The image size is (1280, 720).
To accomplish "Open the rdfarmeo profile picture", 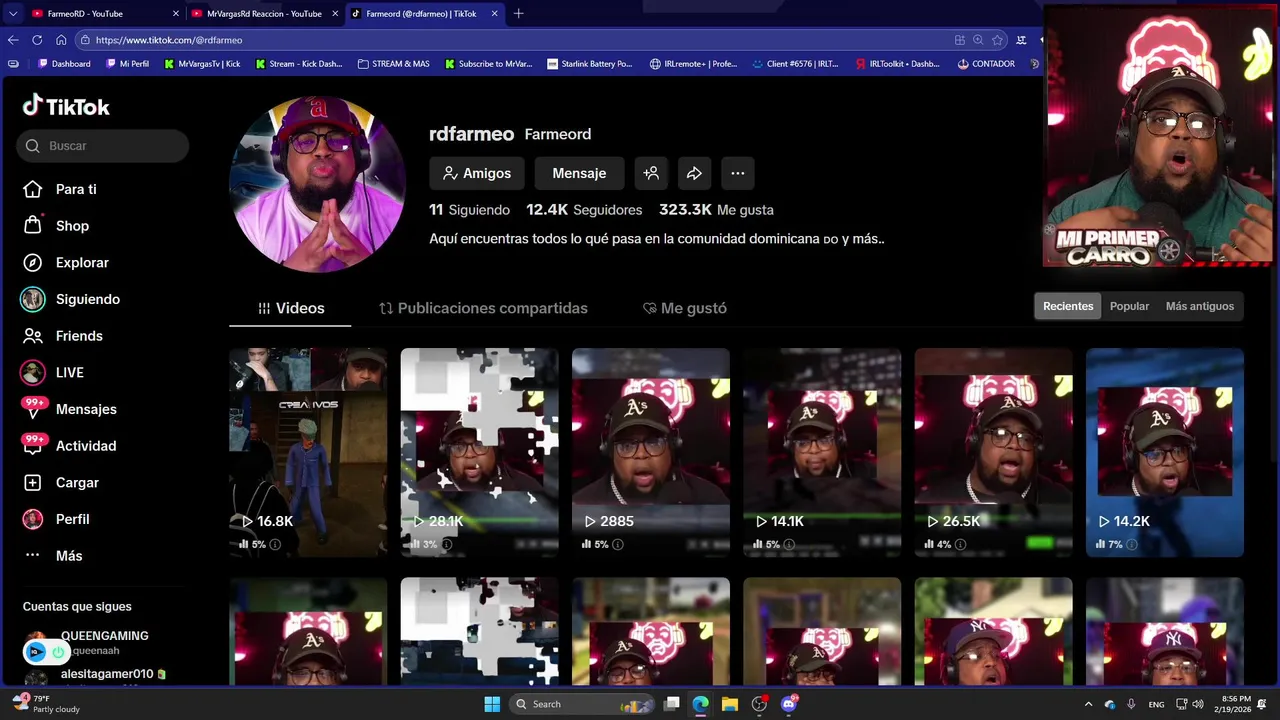I will [x=317, y=185].
